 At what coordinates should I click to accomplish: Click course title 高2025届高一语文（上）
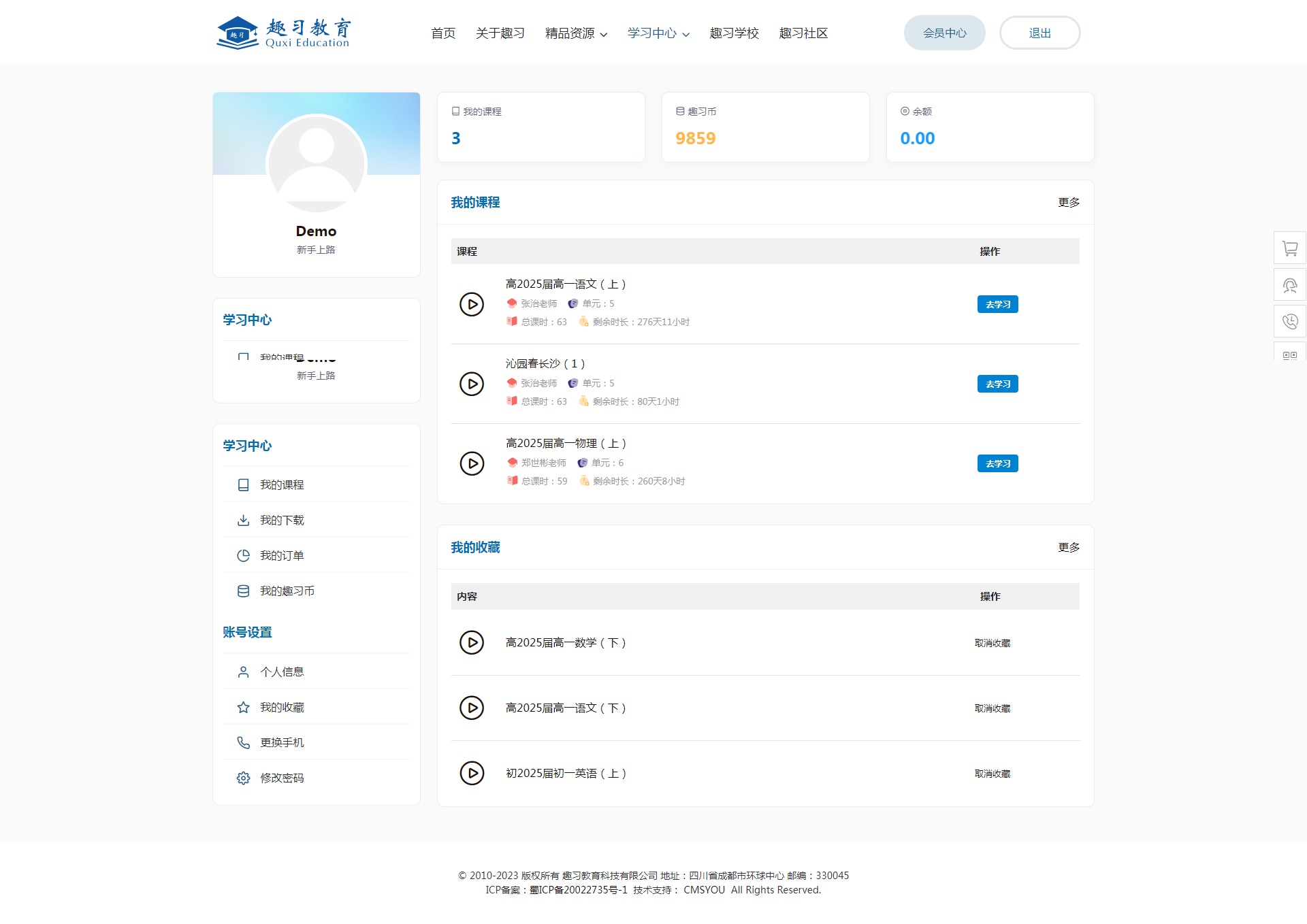click(x=566, y=284)
